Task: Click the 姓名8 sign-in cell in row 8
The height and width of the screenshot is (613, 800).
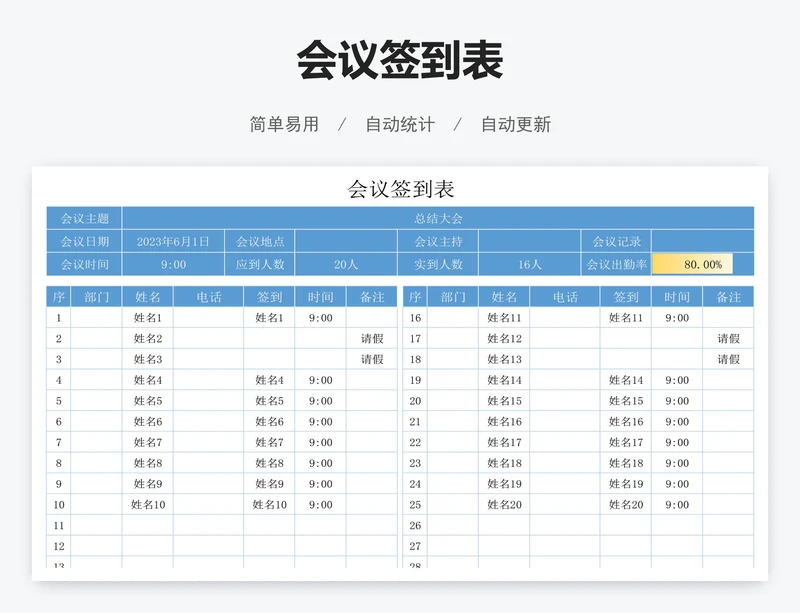Action: (x=269, y=463)
